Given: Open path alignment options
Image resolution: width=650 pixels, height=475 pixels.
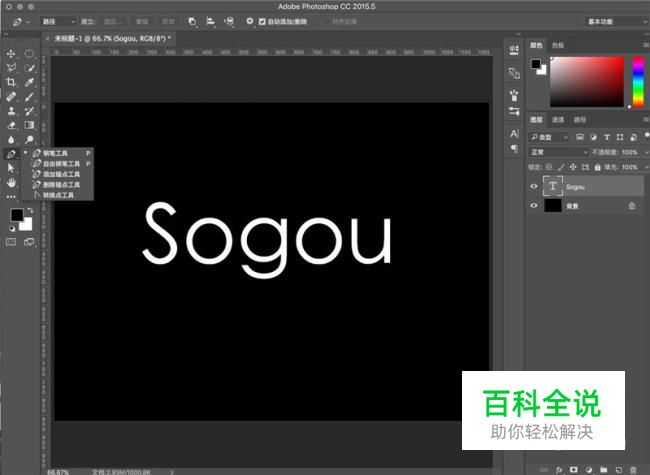Looking at the screenshot, I should click(211, 22).
